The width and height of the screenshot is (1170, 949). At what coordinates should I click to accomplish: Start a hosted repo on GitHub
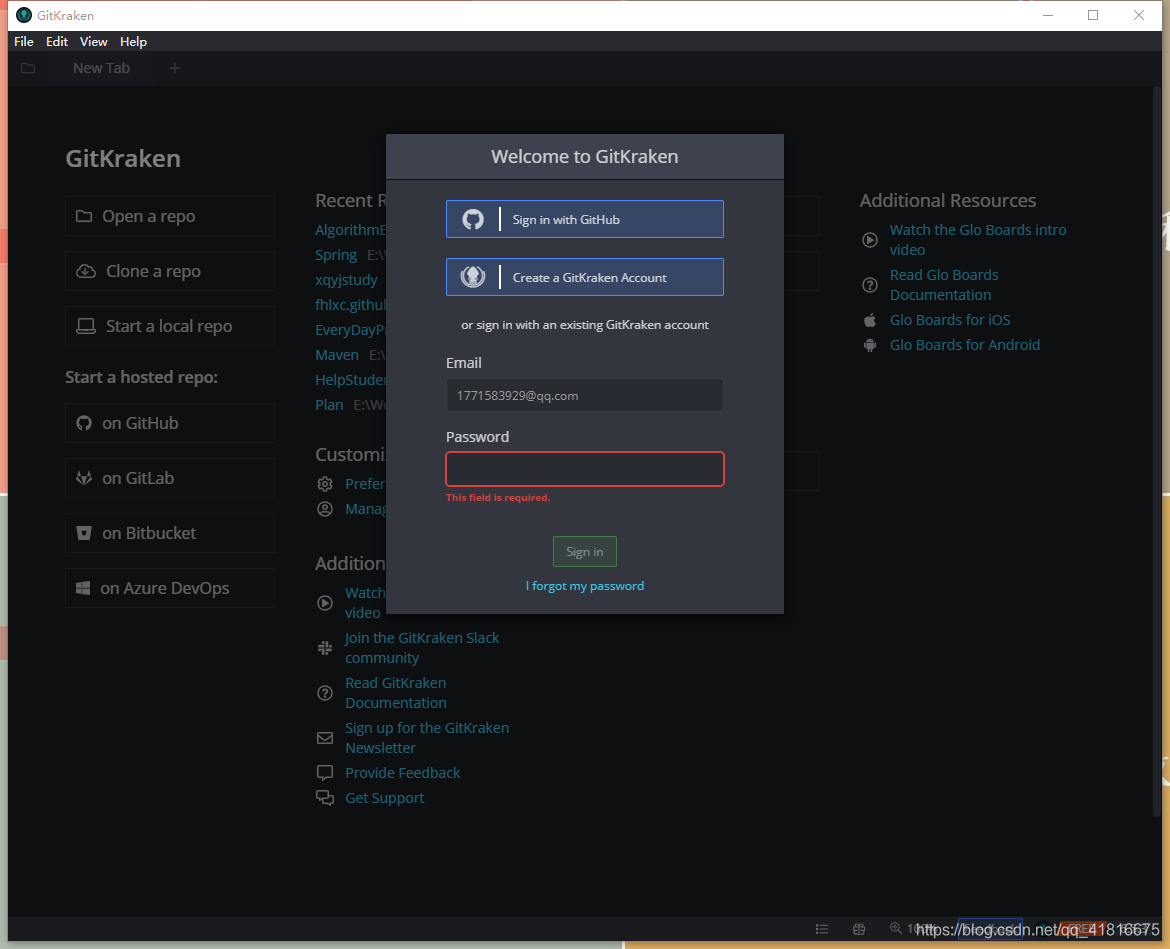pyautogui.click(x=170, y=423)
